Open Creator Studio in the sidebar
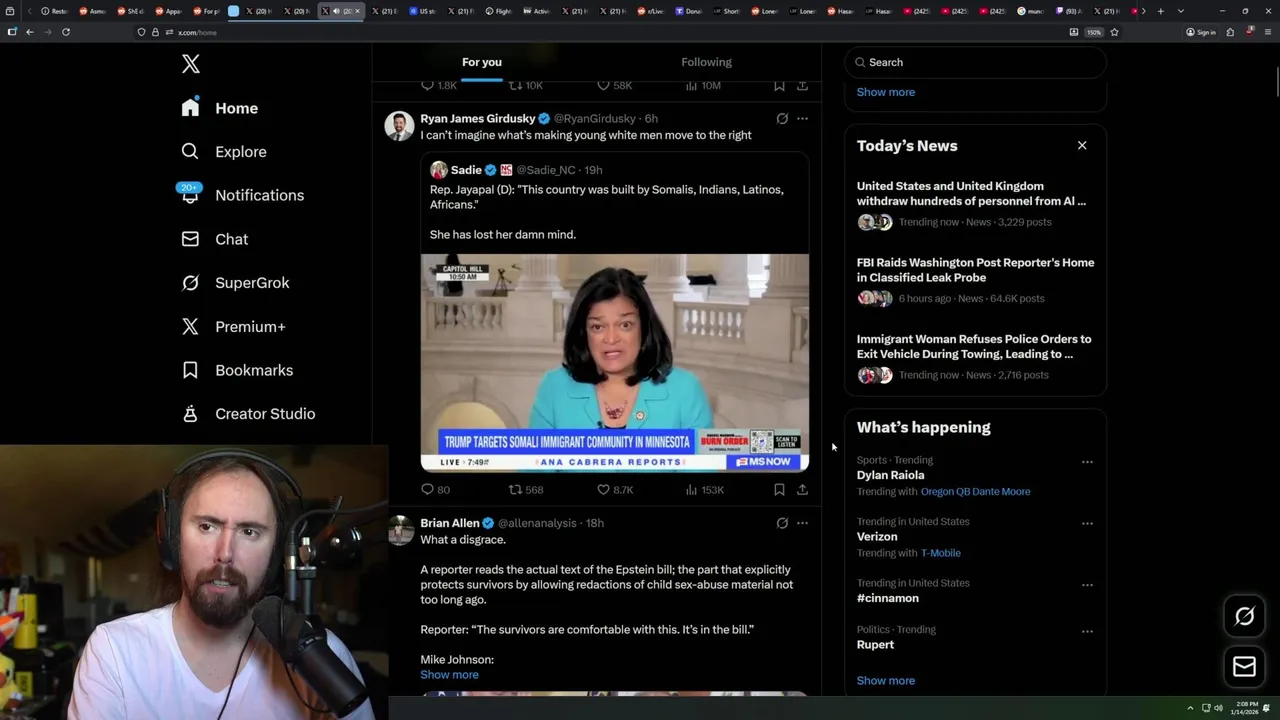Viewport: 1280px width, 720px height. 248,414
